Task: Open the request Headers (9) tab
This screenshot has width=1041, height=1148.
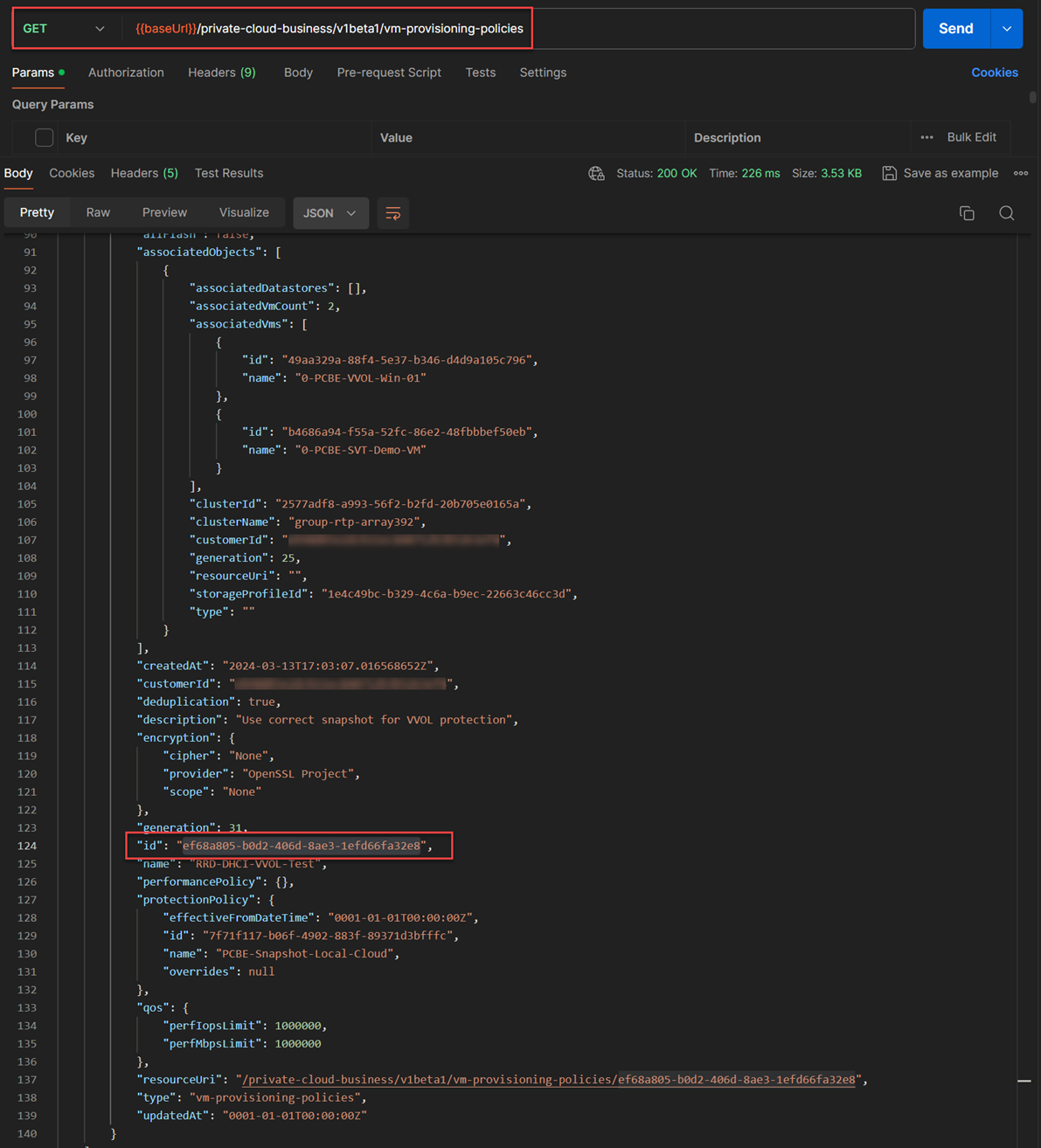Action: coord(222,73)
